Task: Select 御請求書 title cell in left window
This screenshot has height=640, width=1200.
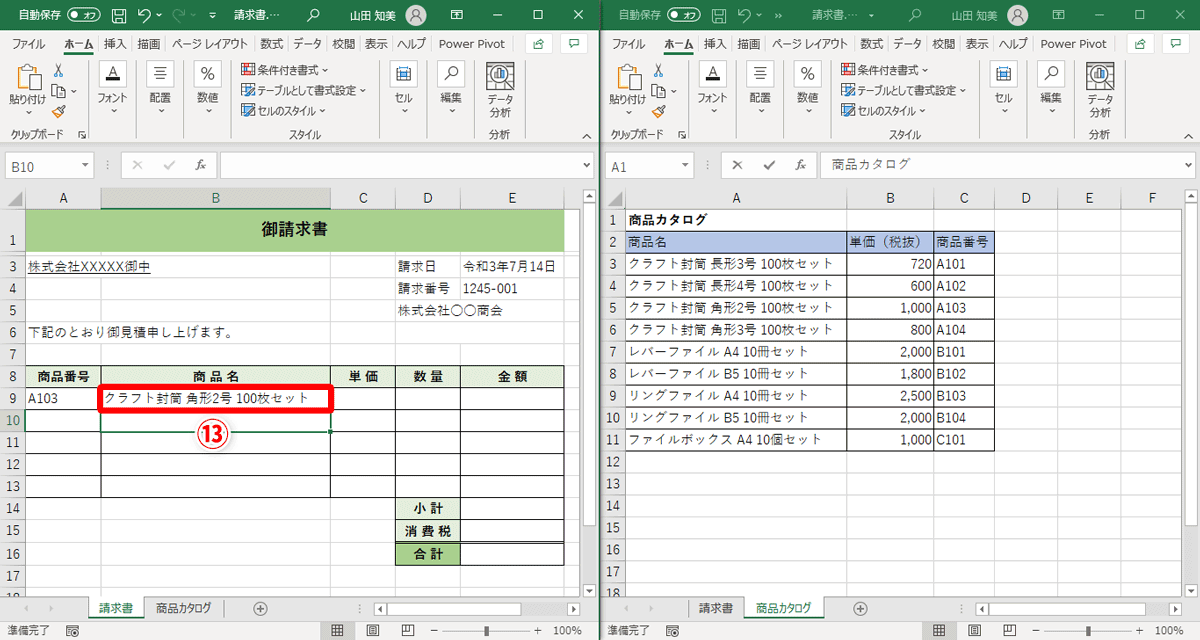Action: [x=295, y=230]
